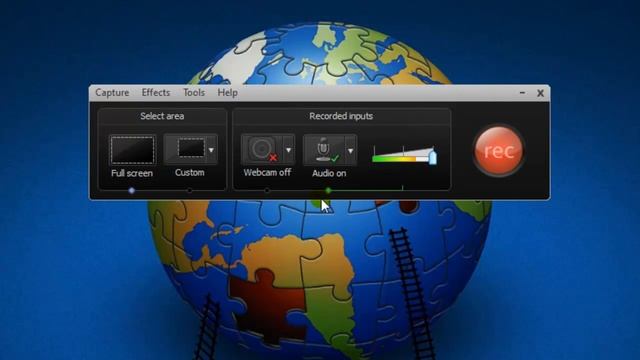Open the Capture menu
640x360 pixels.
coord(112,93)
